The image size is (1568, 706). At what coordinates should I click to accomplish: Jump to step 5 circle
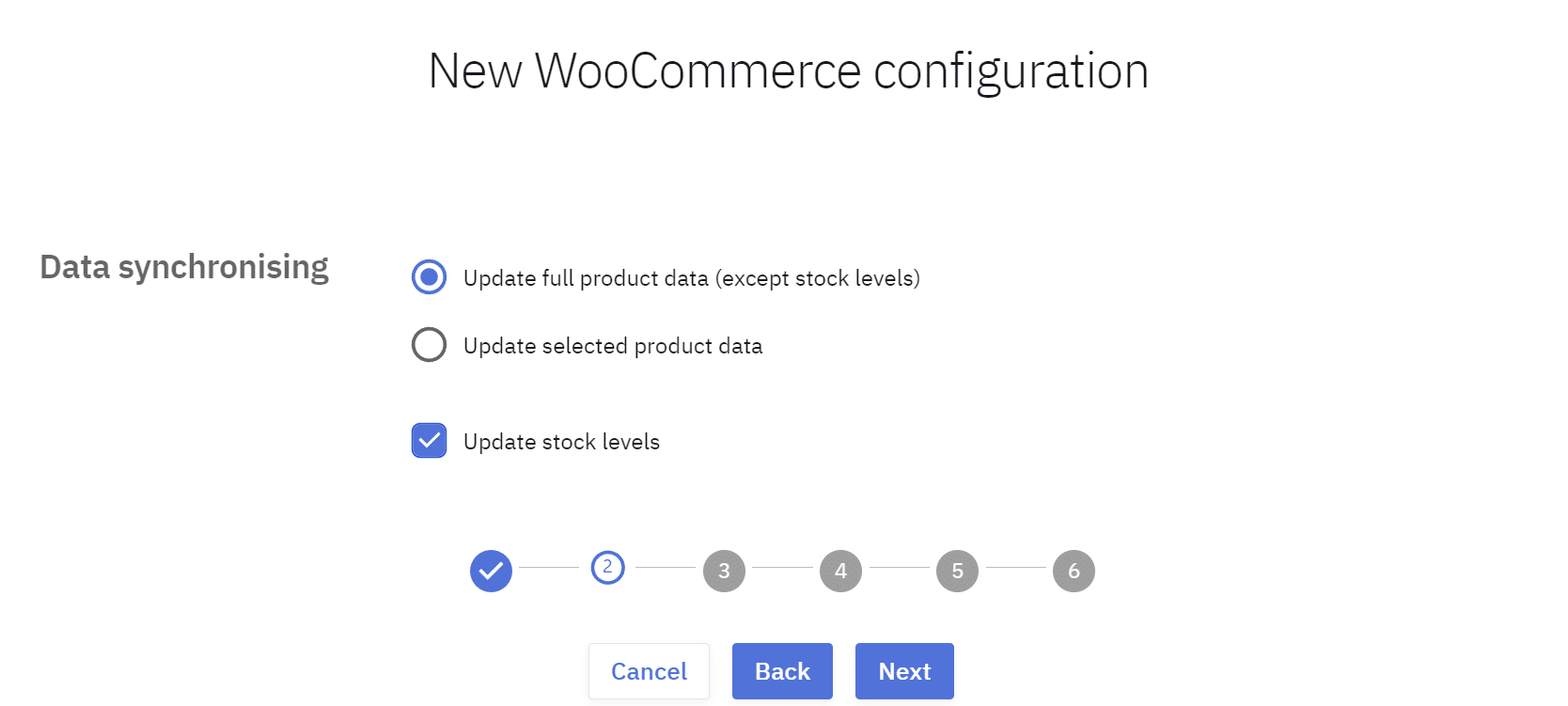(x=957, y=571)
